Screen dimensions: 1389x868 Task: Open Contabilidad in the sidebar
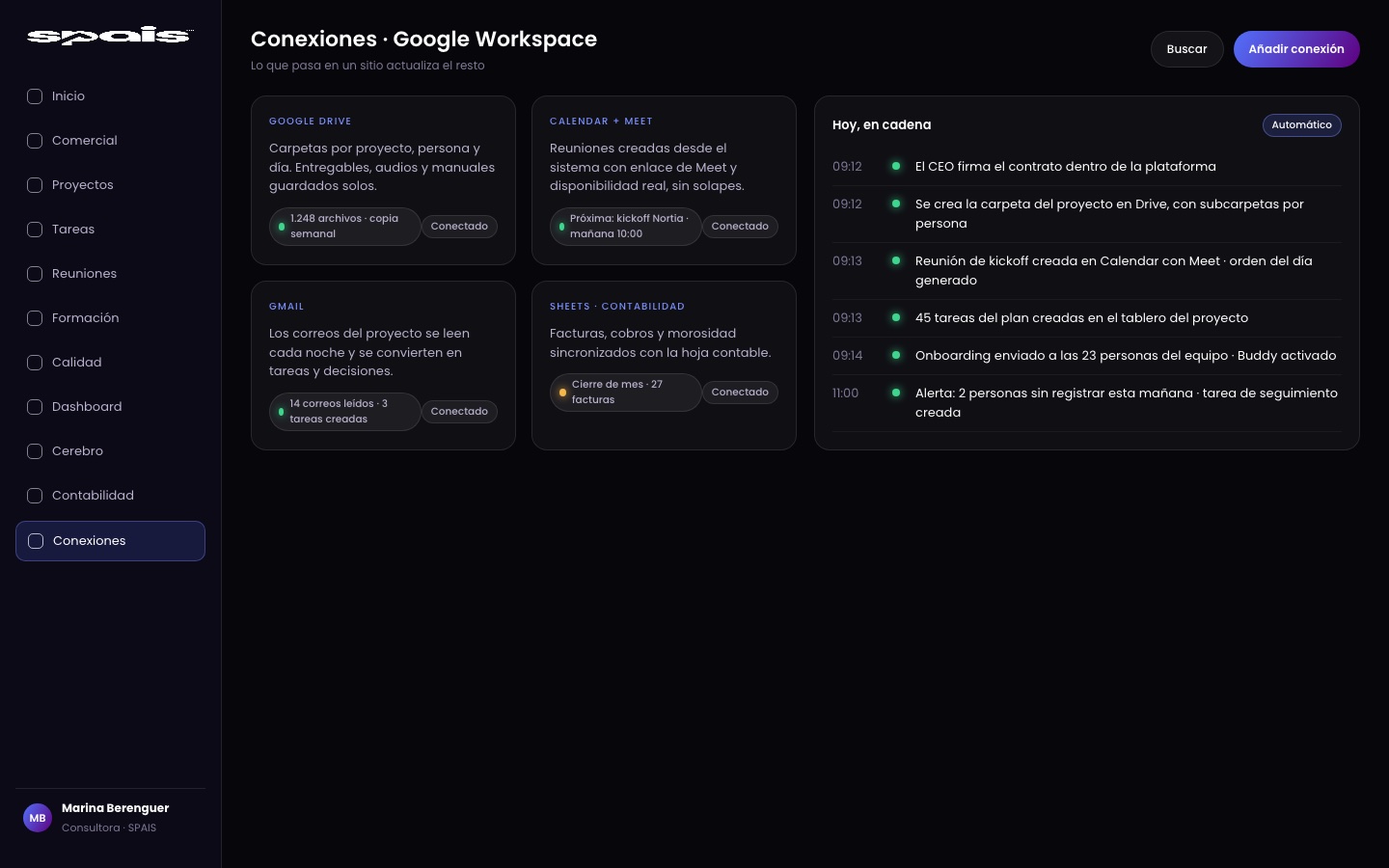110,496
